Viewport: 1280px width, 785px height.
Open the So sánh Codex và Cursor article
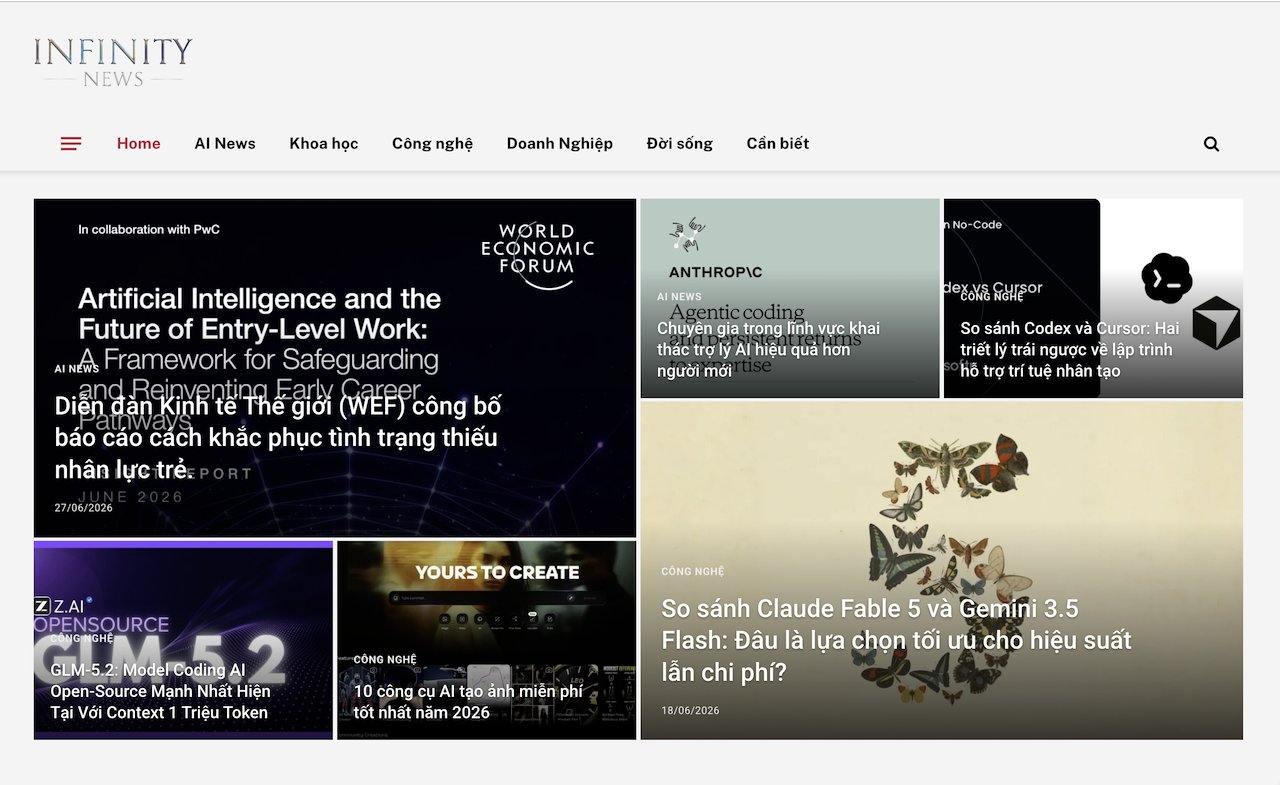click(x=1070, y=349)
